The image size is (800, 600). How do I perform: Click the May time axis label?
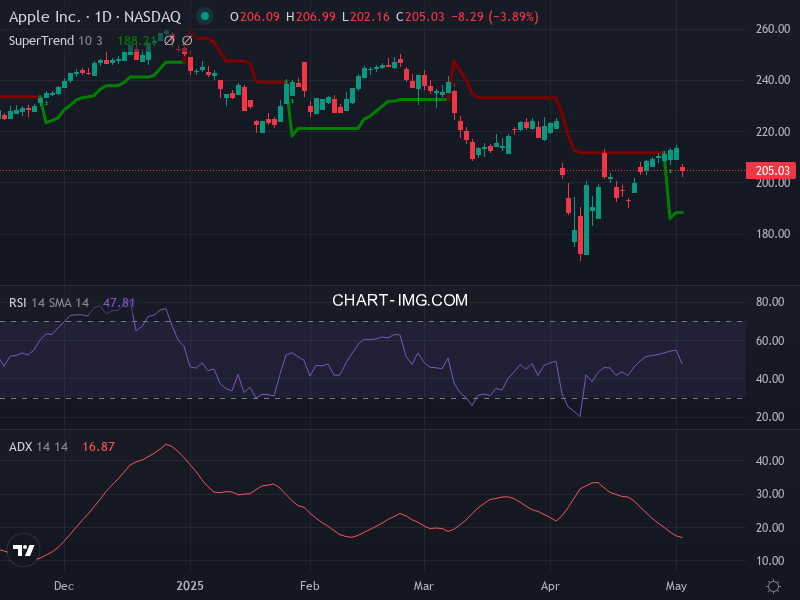pos(676,586)
